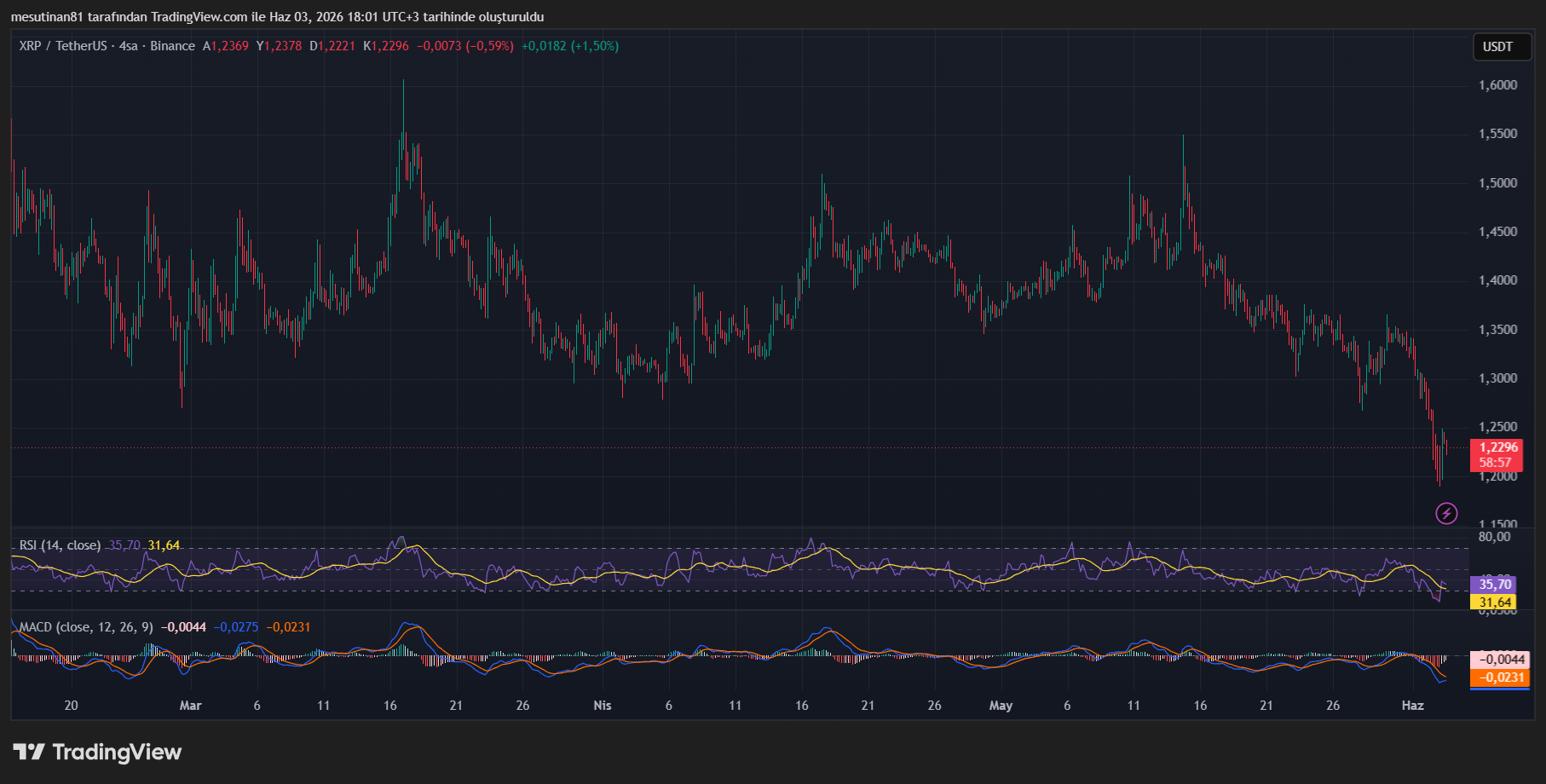Select the close value K1,2296
The width and height of the screenshot is (1546, 784).
pos(386,46)
